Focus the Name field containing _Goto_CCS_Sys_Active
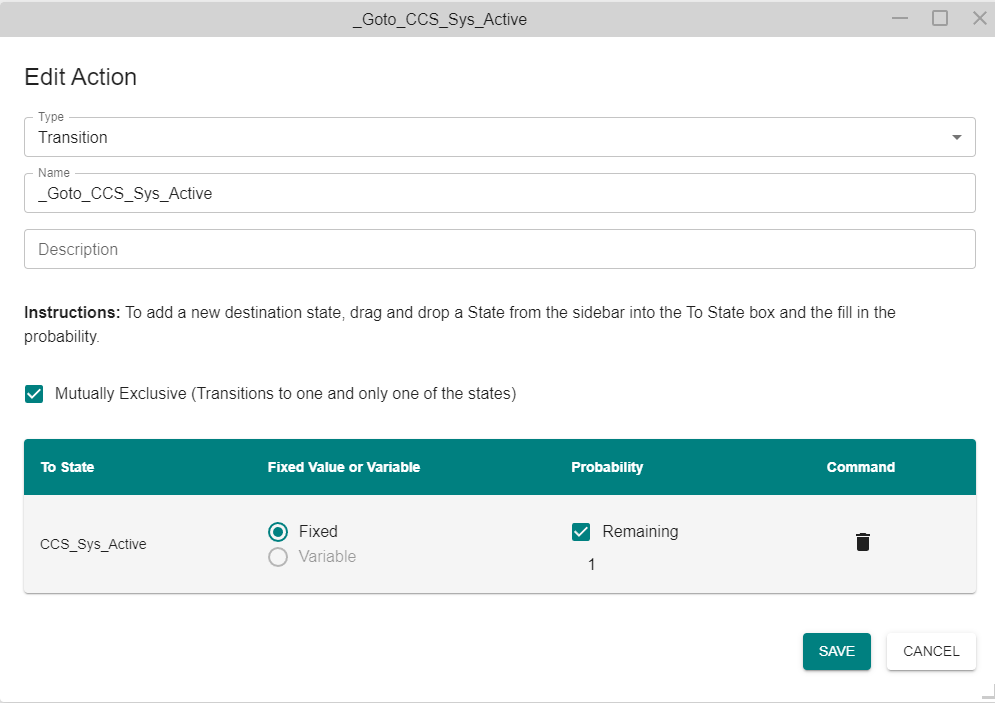The image size is (995, 703). pos(499,193)
